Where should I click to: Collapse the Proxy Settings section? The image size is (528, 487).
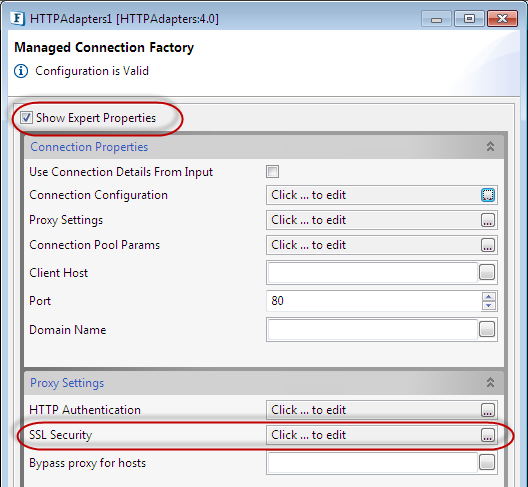coord(490,383)
